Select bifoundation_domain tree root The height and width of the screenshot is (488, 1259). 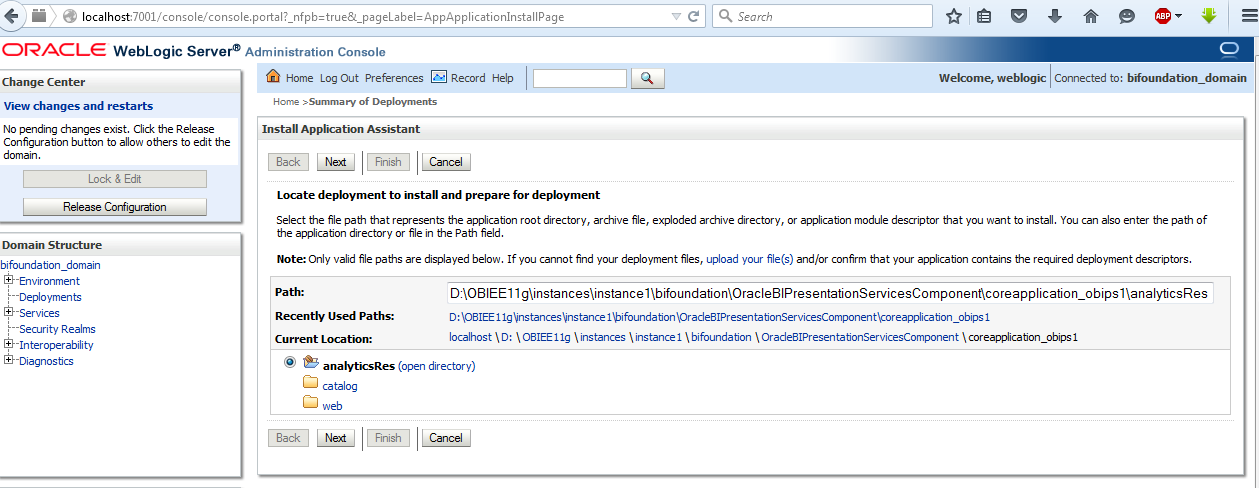pos(50,265)
